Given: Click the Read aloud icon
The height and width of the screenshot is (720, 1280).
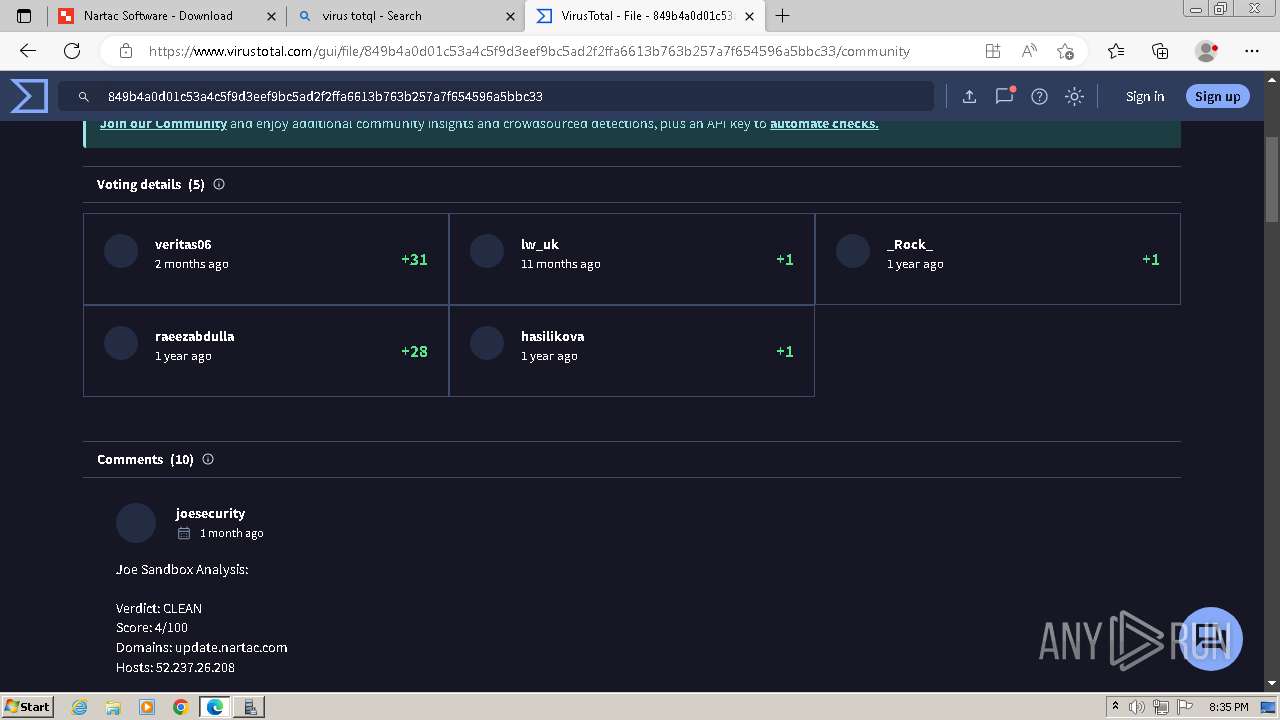Looking at the screenshot, I should (1028, 51).
